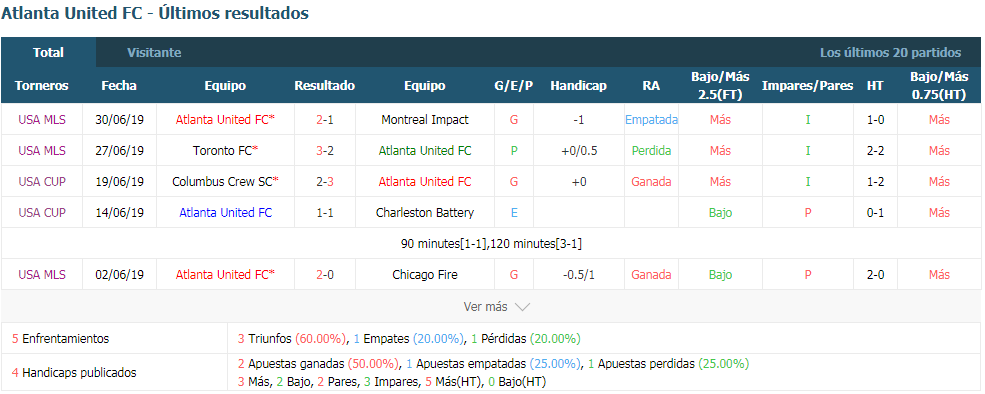This screenshot has height=394, width=985.
Task: Open Montreal Impact team link
Action: [425, 119]
